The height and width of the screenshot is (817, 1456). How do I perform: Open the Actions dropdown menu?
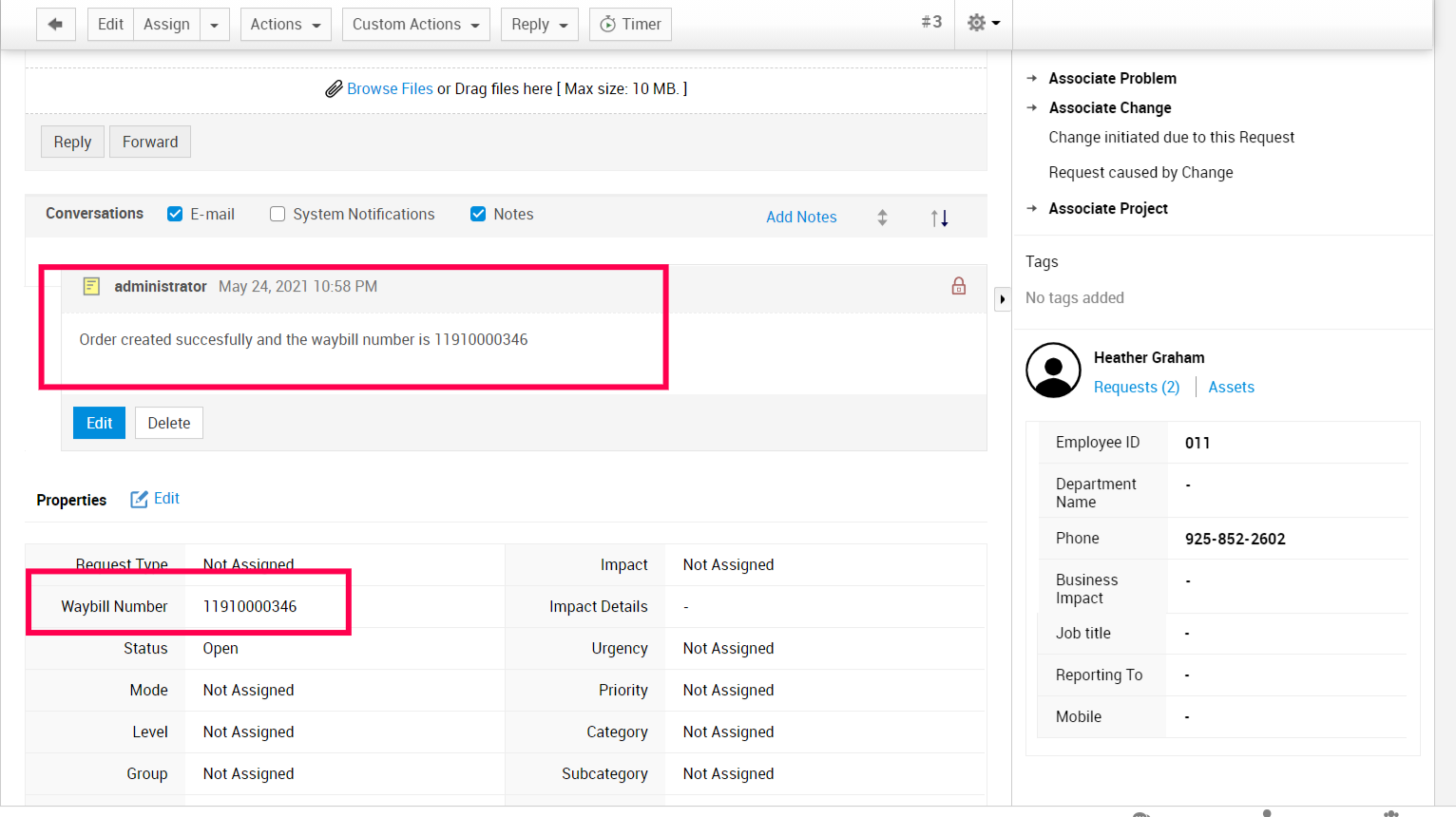coord(285,24)
